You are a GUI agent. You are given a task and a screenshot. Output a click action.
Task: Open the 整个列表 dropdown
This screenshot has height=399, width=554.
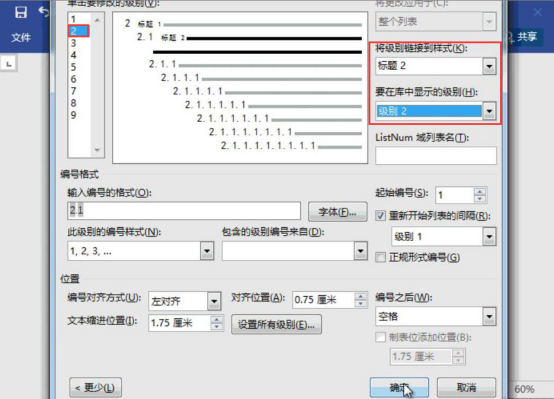(x=489, y=22)
